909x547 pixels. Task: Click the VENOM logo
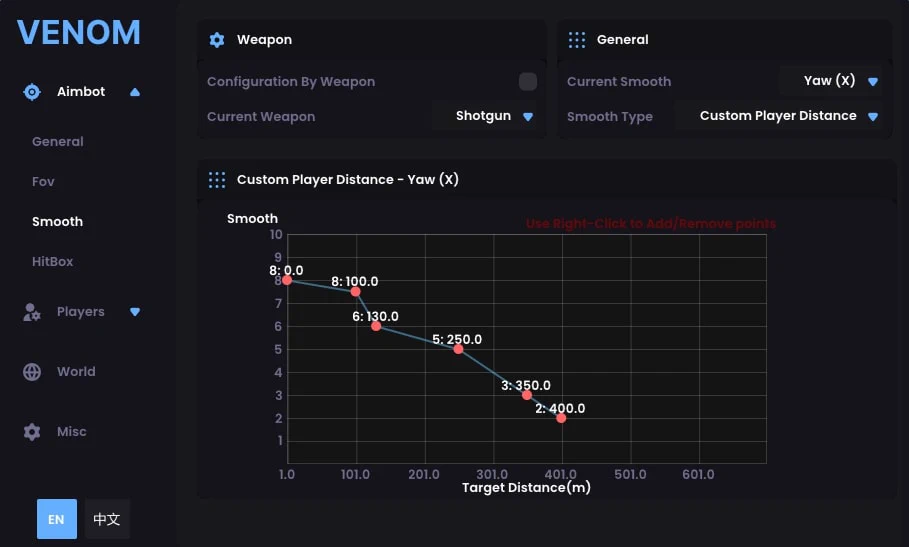click(x=79, y=32)
